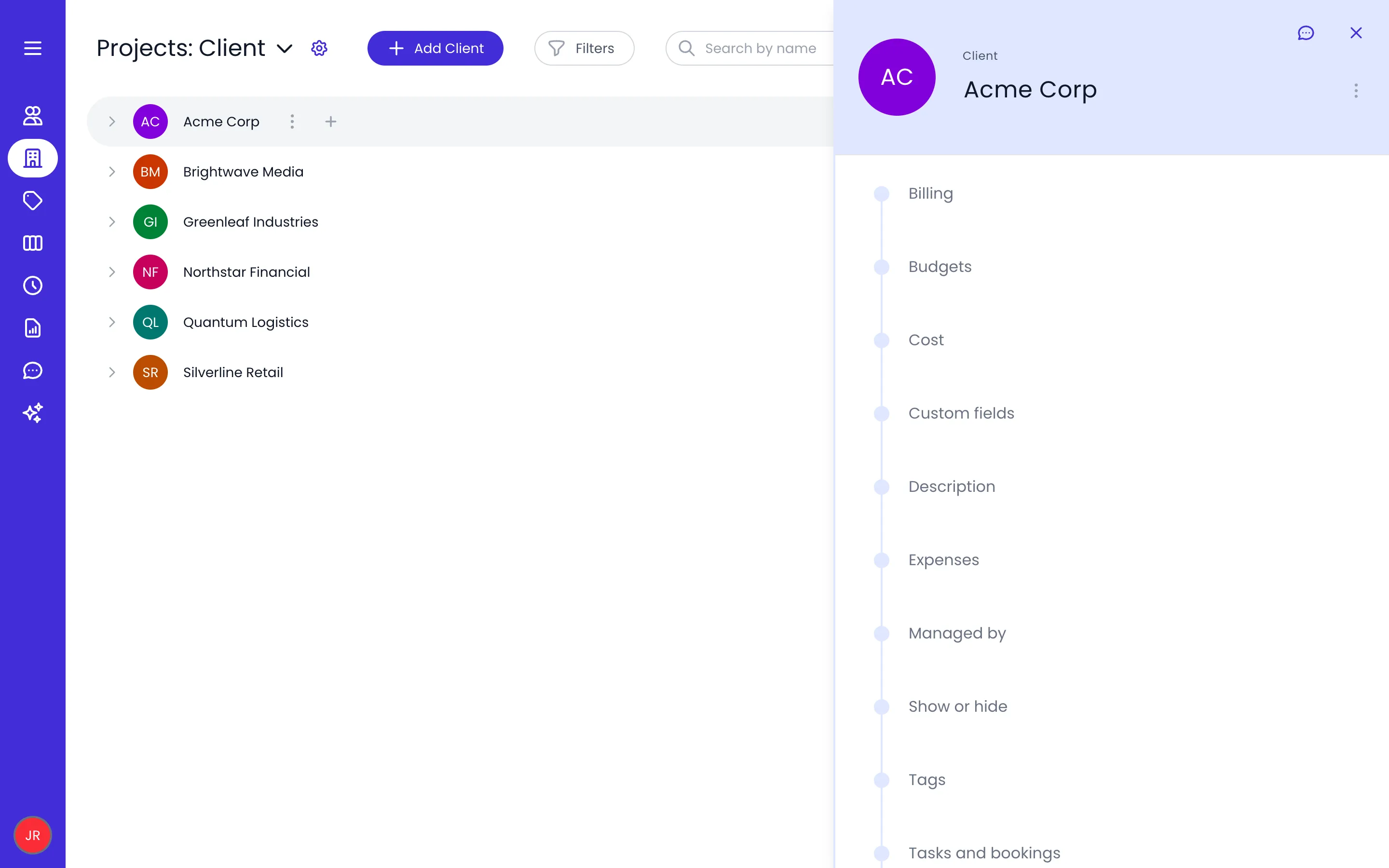Viewport: 1389px width, 868px height.
Task: Jump to the Show or hide section
Action: click(957, 706)
